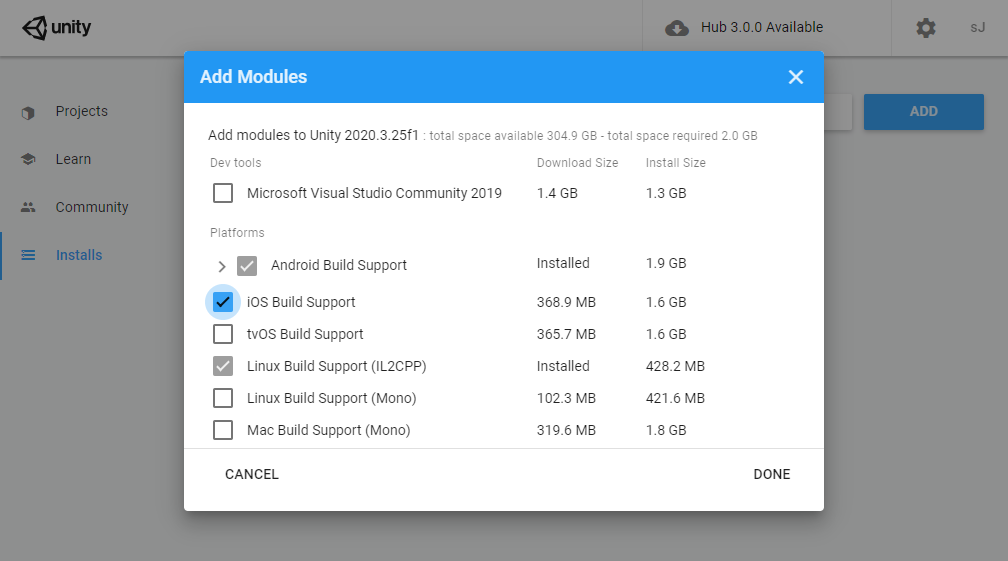
Task: Select the Installs tab
Action: (79, 255)
